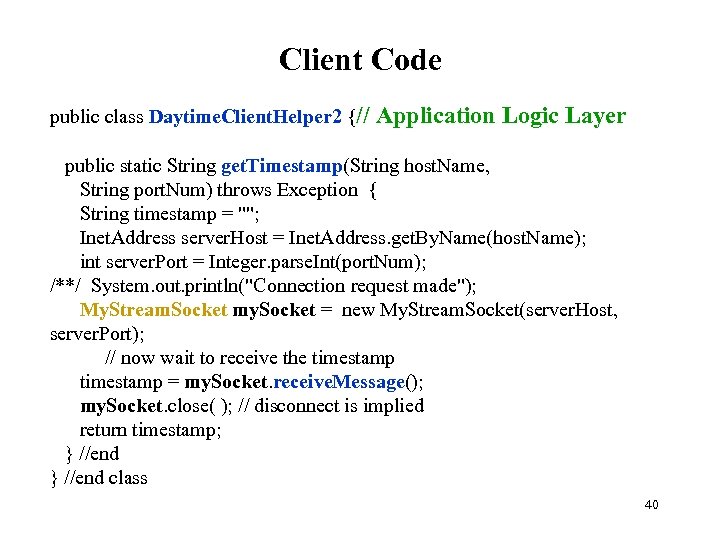Click the 'serverPort);' continuation line
The height and width of the screenshot is (540, 720).
pyautogui.click(x=97, y=334)
